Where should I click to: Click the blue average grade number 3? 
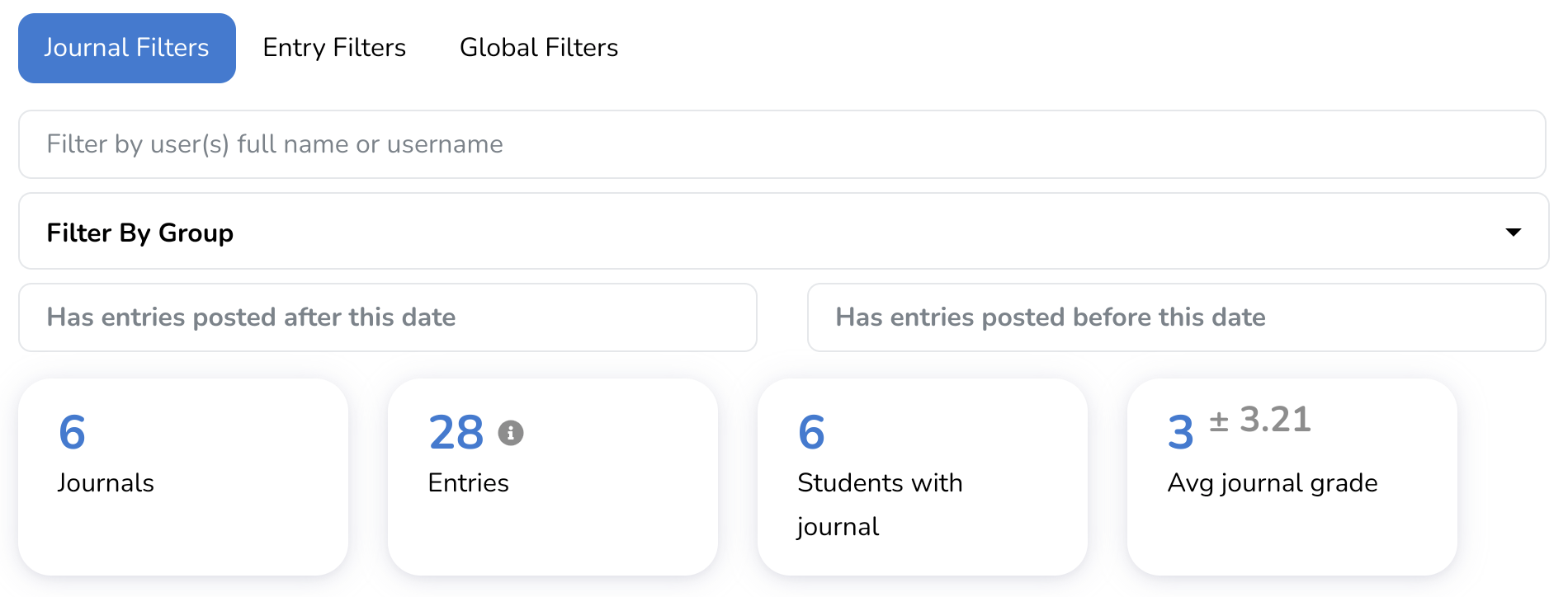click(1181, 433)
